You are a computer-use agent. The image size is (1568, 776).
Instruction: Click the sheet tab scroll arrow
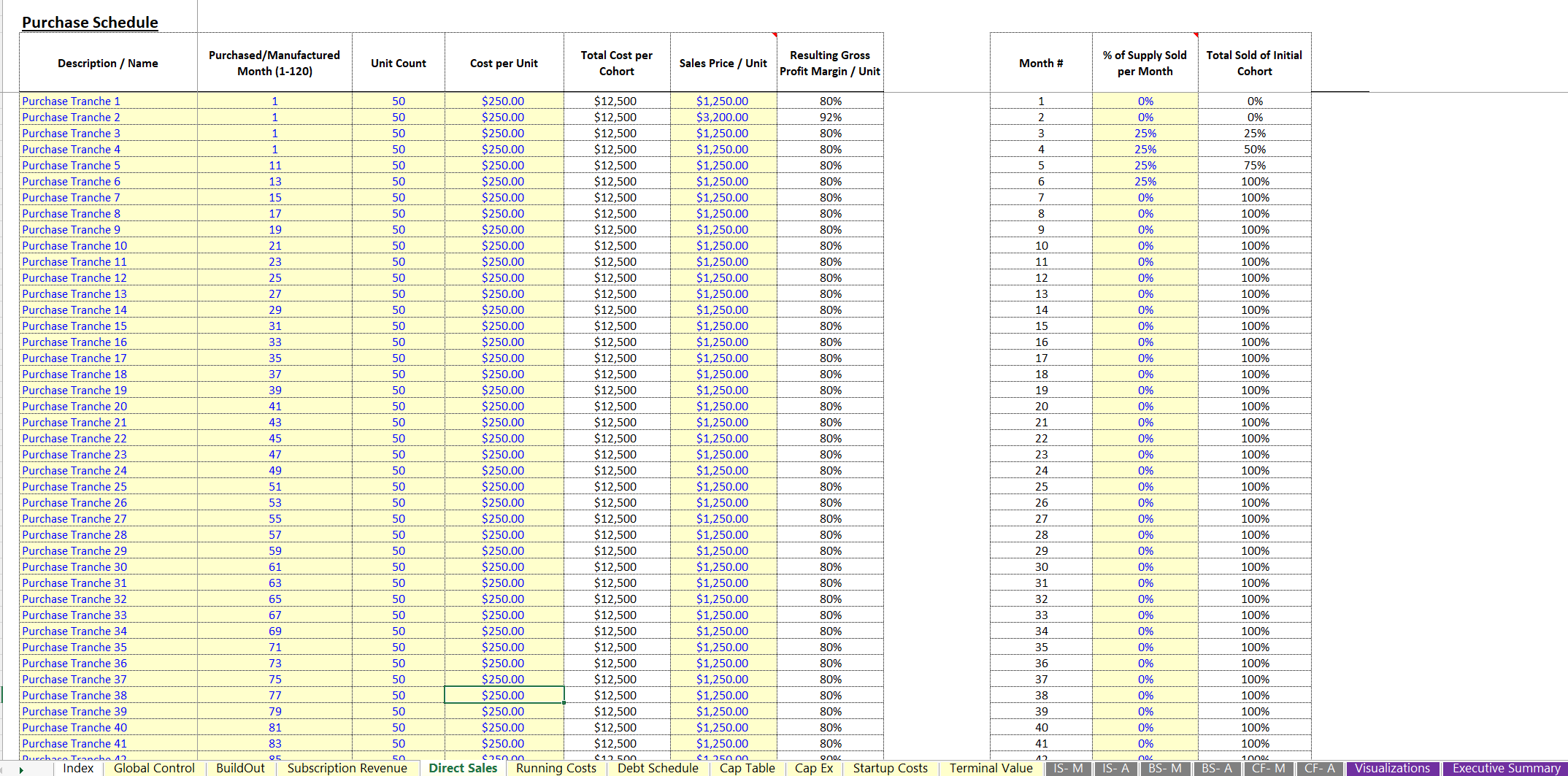click(21, 769)
